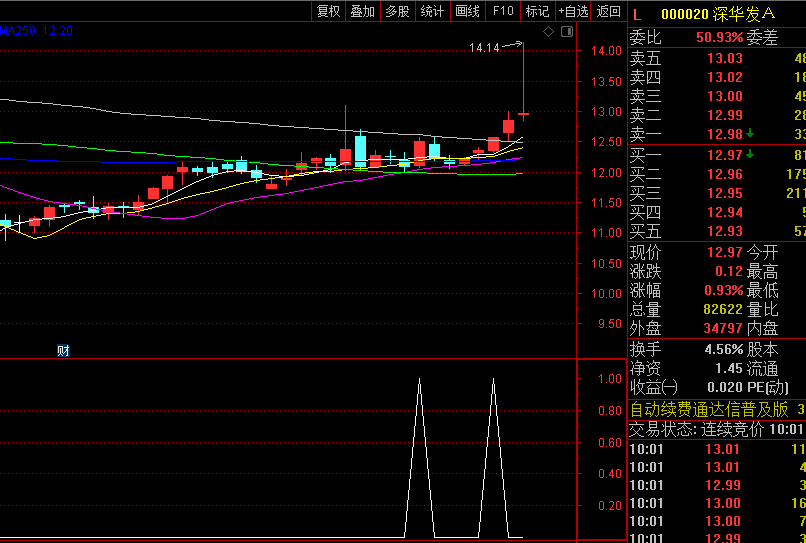The image size is (806, 543).
Task: Click 卖四 price 13.02
Action: [725, 77]
